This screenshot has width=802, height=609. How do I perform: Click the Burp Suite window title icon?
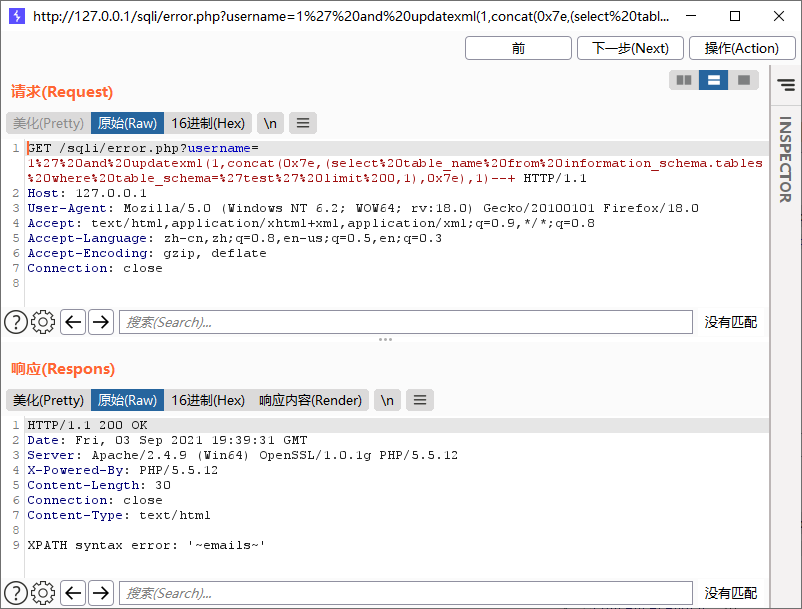(17, 16)
